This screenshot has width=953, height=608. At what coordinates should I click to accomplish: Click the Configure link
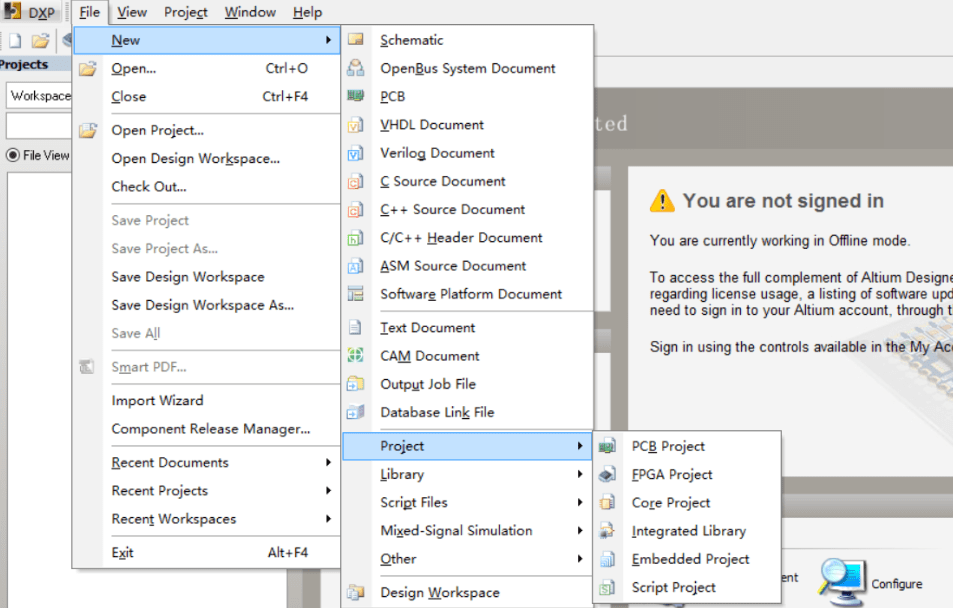(897, 583)
